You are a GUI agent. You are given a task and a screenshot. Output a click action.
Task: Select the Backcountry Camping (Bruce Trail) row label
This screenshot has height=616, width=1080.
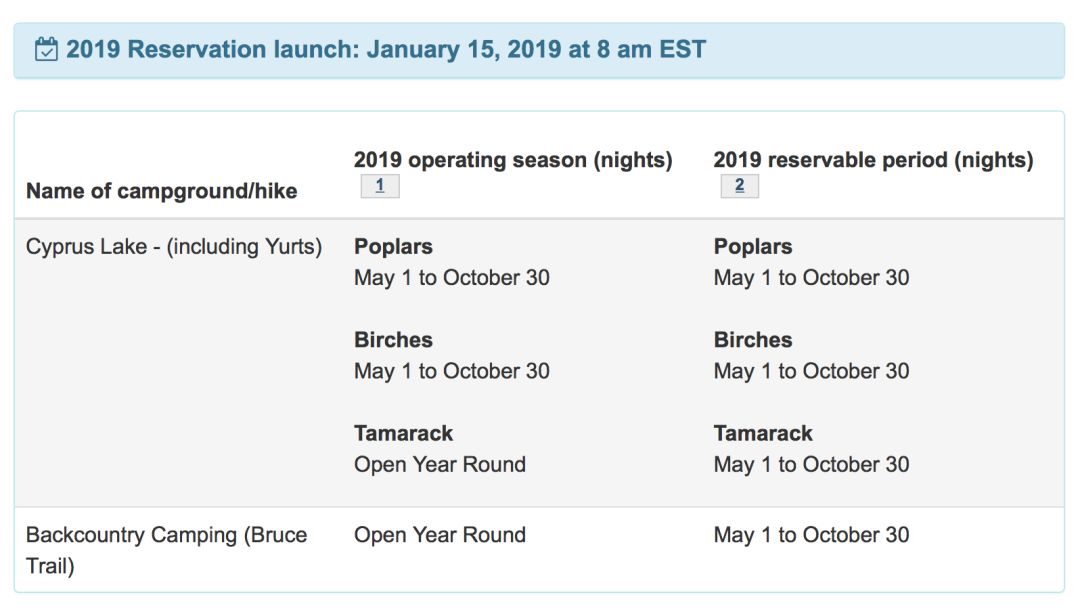(x=167, y=551)
